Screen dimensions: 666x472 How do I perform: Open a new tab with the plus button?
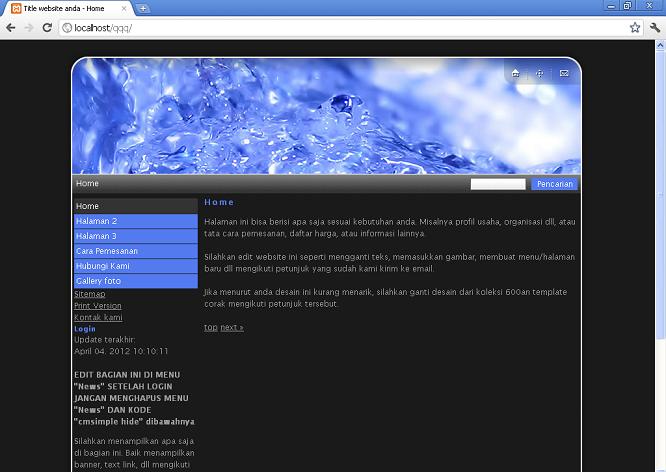pyautogui.click(x=143, y=8)
